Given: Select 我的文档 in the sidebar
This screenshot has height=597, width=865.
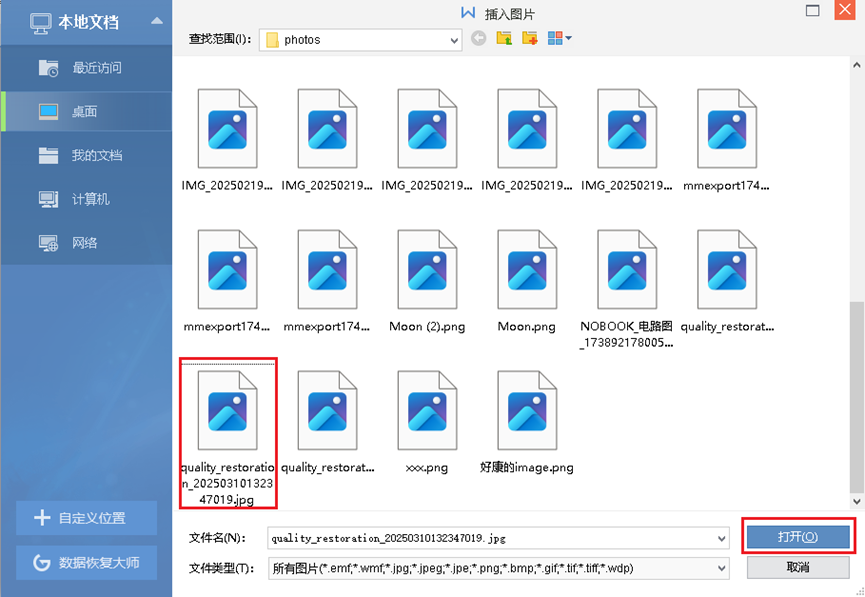Looking at the screenshot, I should pyautogui.click(x=96, y=155).
